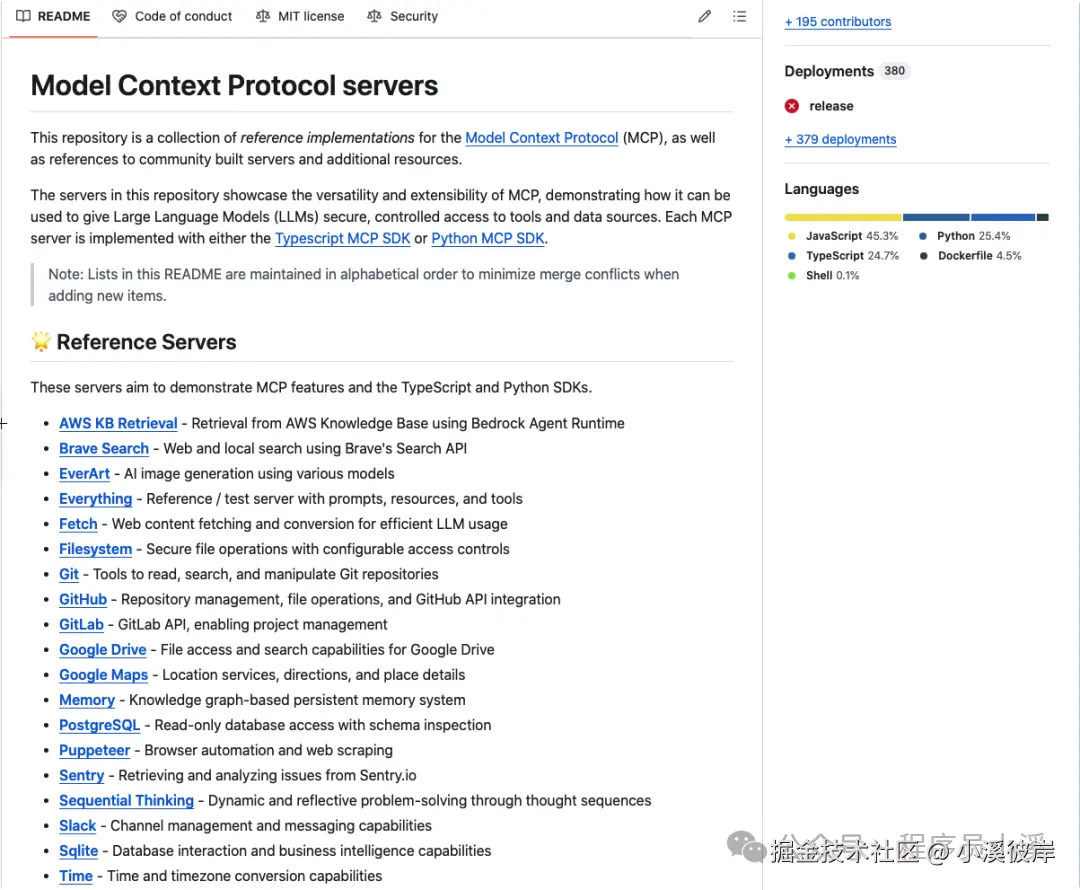This screenshot has height=890, width=1080.
Task: Click the Deployments heading link
Action: point(829,71)
